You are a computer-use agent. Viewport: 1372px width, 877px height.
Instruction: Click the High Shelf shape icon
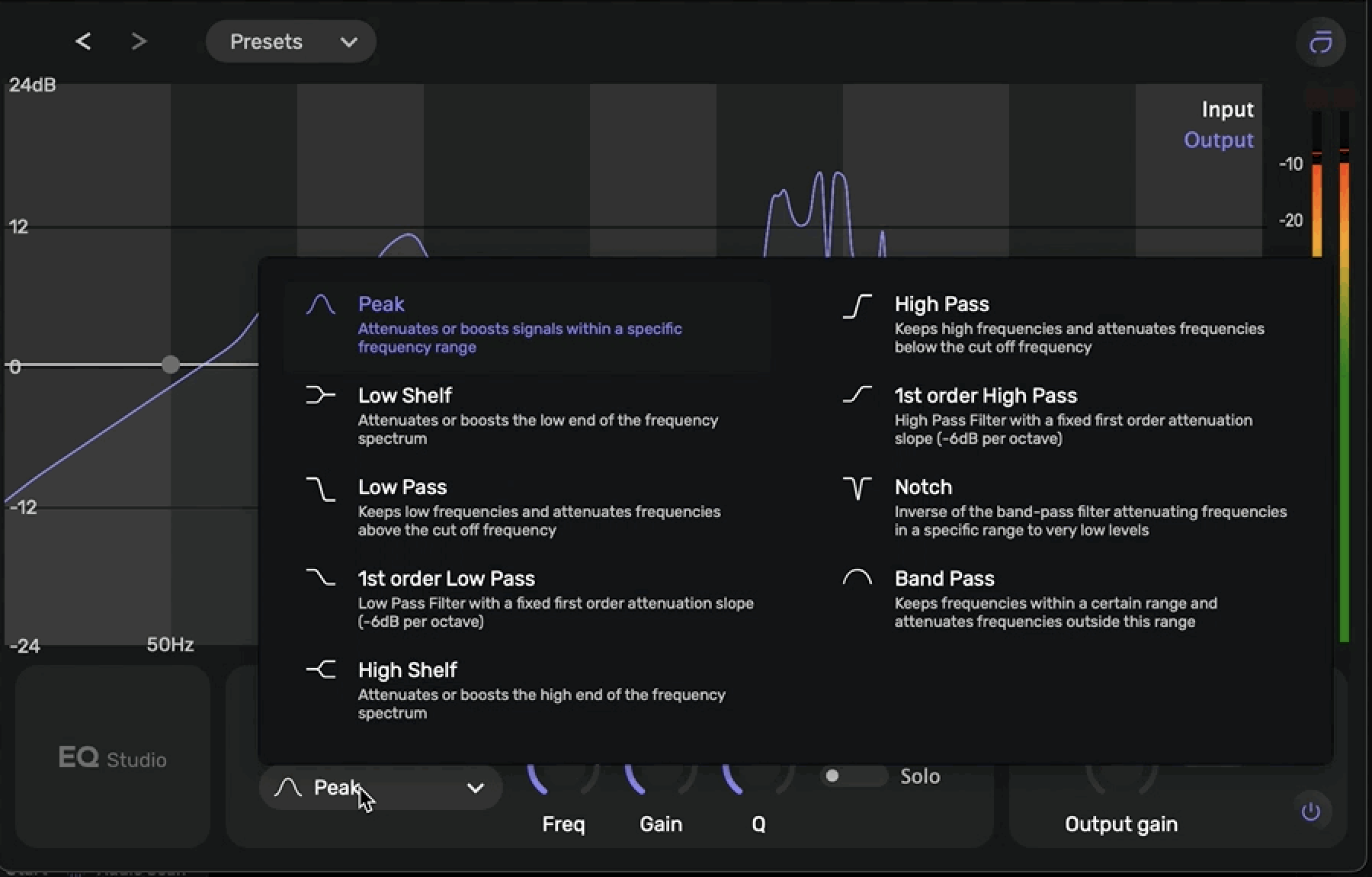(321, 670)
